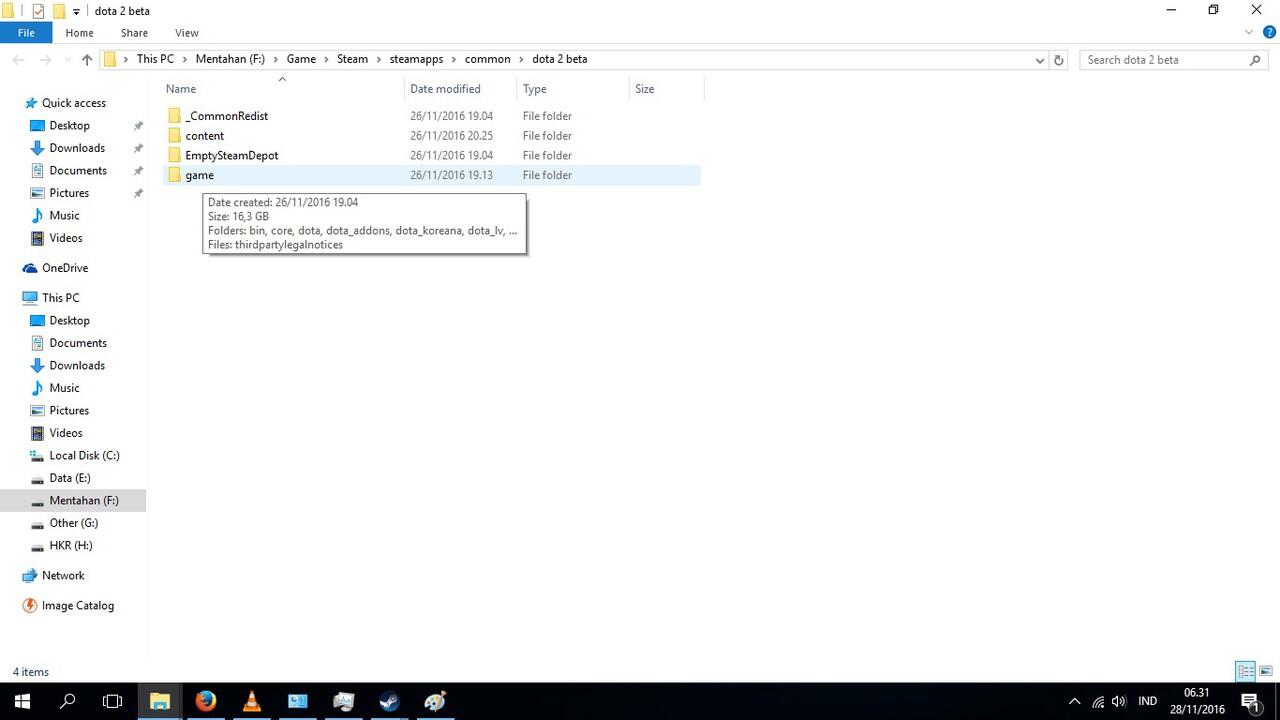Click the IND input language indicator
Screen dimensions: 1280x720
coord(1147,701)
